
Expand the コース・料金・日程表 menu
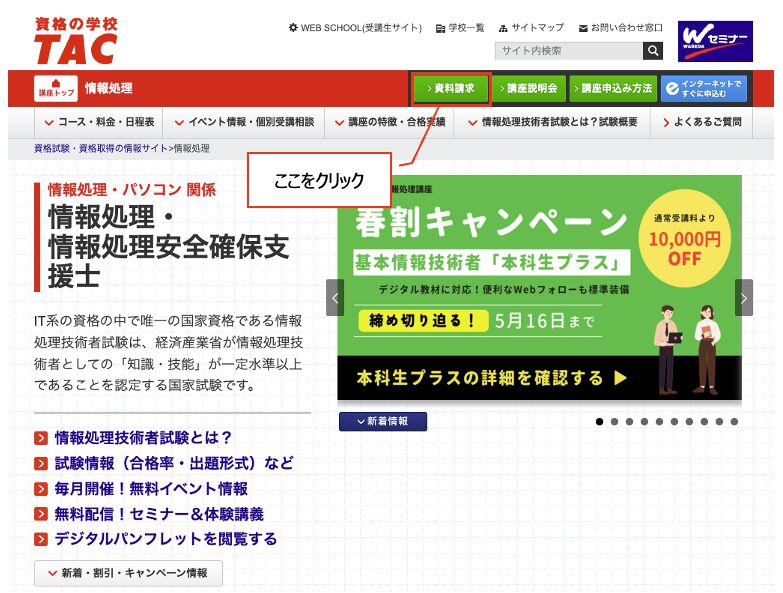tap(98, 122)
